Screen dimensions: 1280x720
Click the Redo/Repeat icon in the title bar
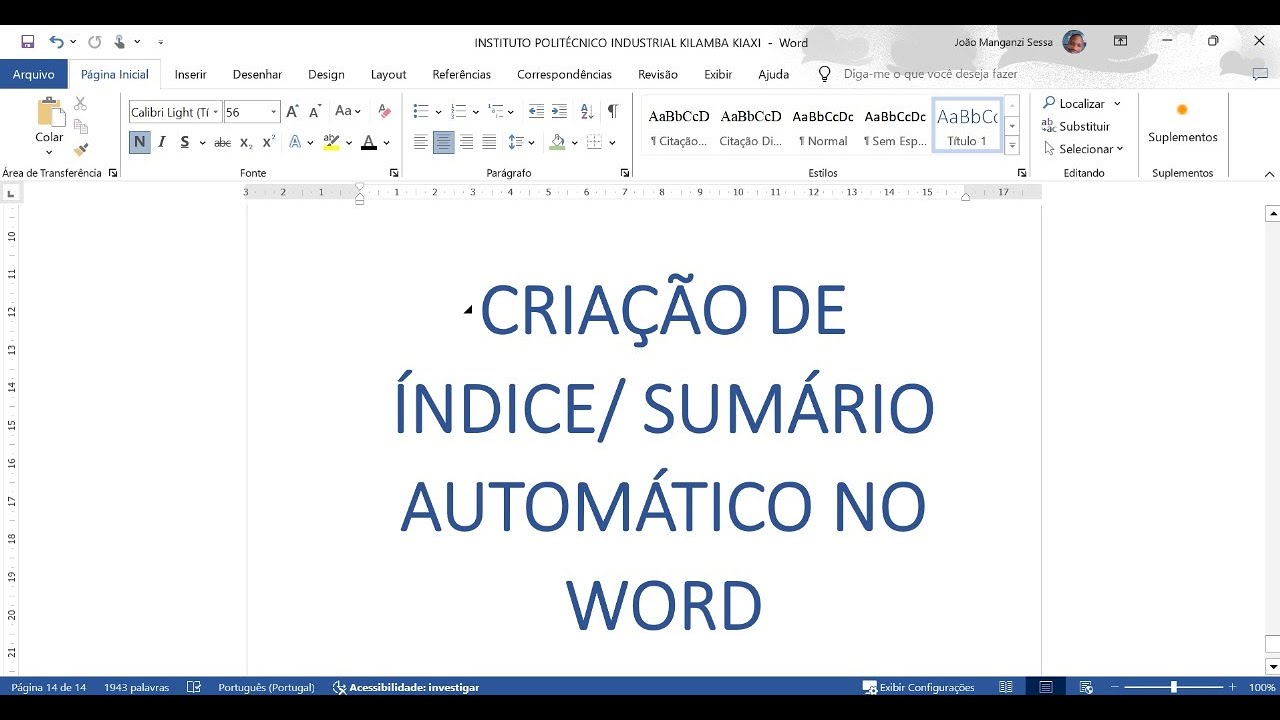point(94,42)
